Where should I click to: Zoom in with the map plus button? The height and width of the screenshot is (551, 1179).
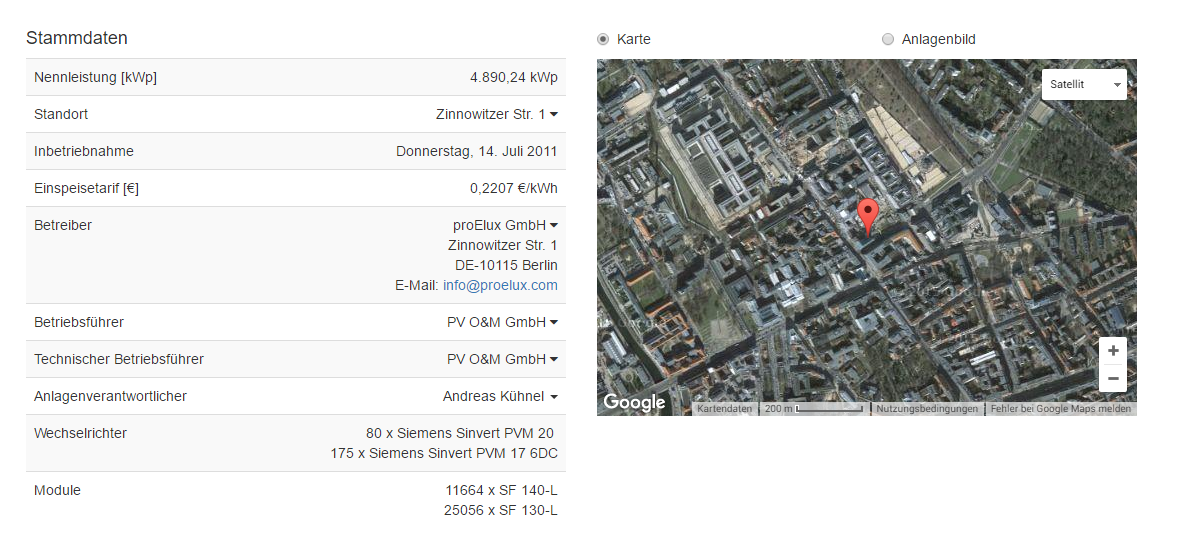[x=1113, y=351]
